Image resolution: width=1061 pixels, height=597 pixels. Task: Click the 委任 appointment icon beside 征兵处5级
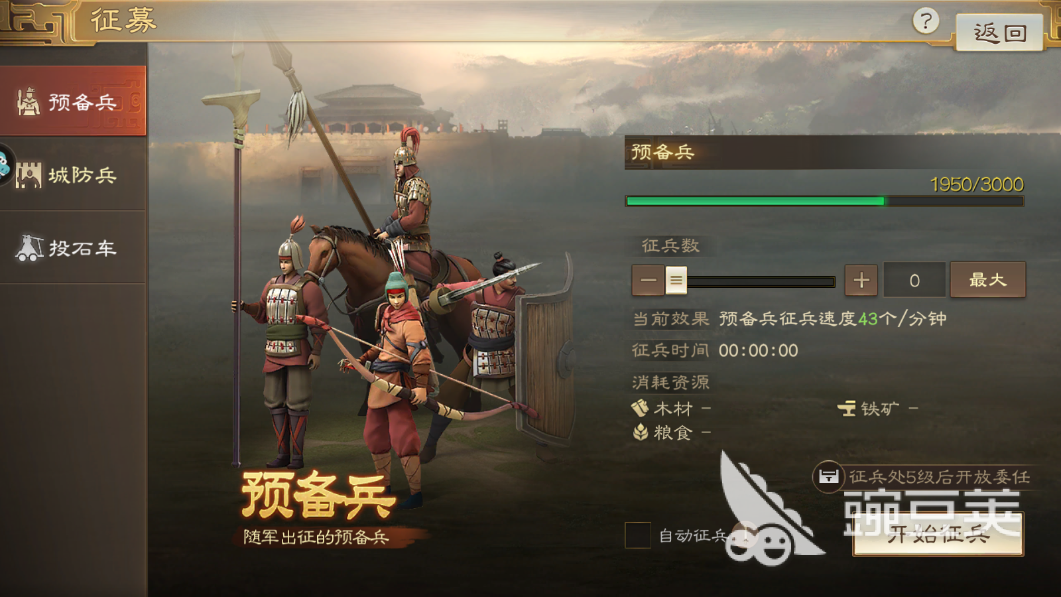(x=828, y=477)
